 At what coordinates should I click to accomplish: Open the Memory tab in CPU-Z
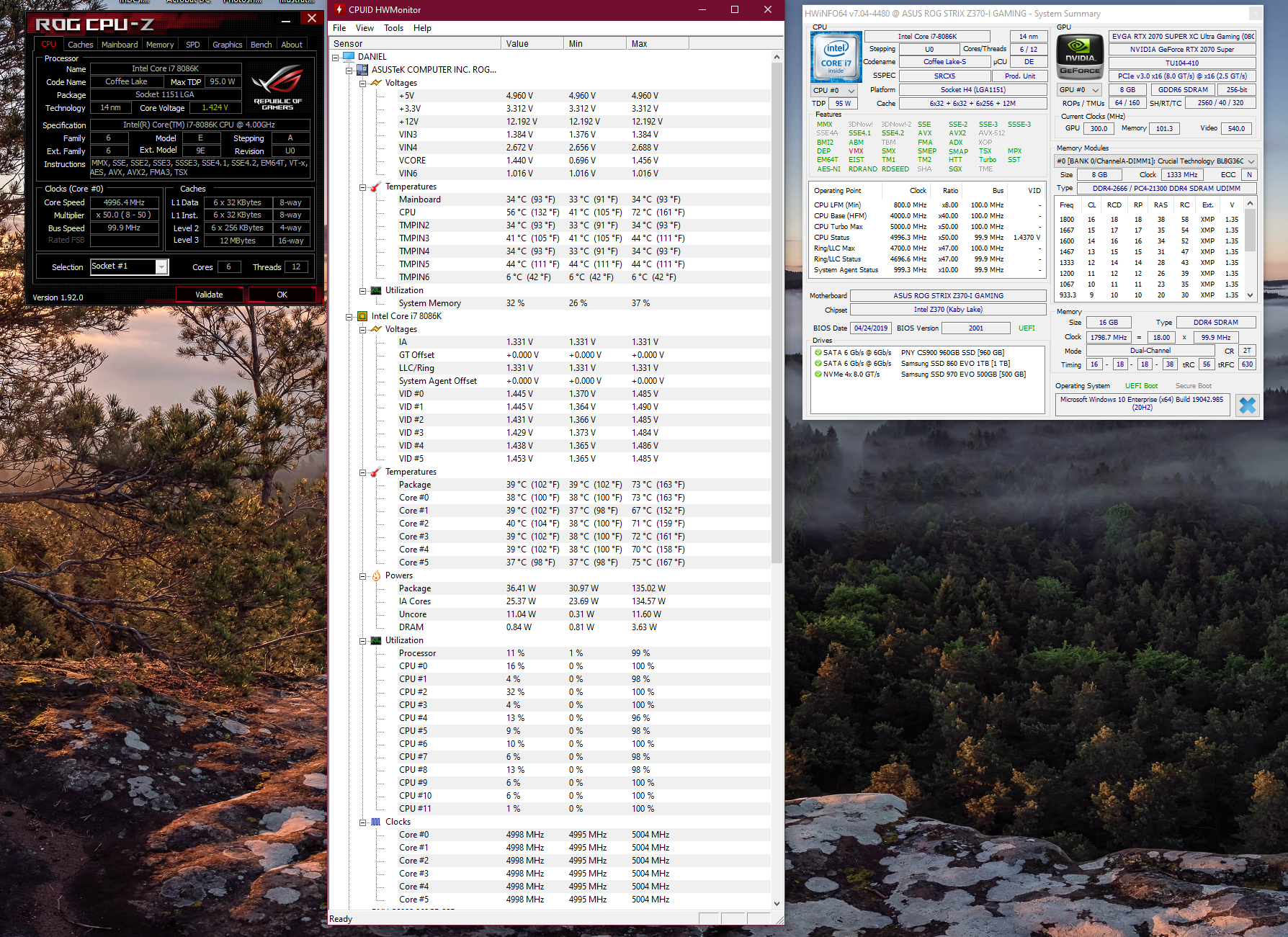pyautogui.click(x=160, y=45)
